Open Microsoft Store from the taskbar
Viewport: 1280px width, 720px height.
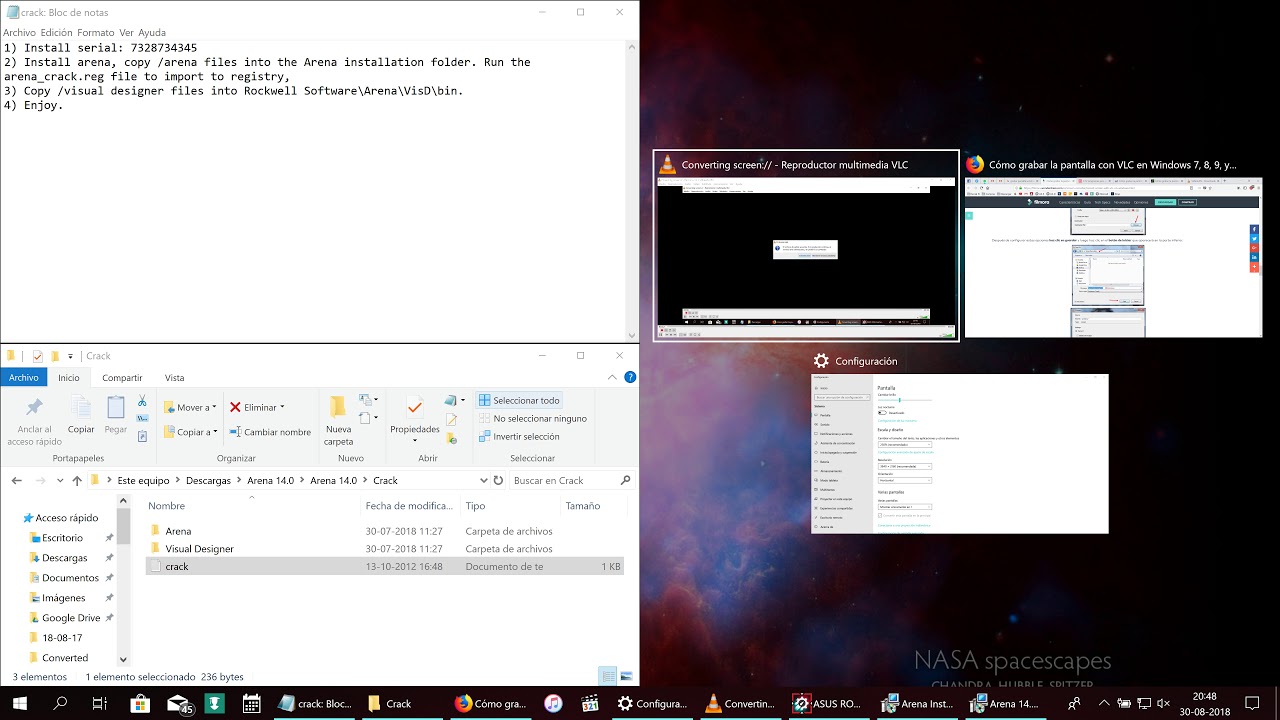(x=138, y=703)
